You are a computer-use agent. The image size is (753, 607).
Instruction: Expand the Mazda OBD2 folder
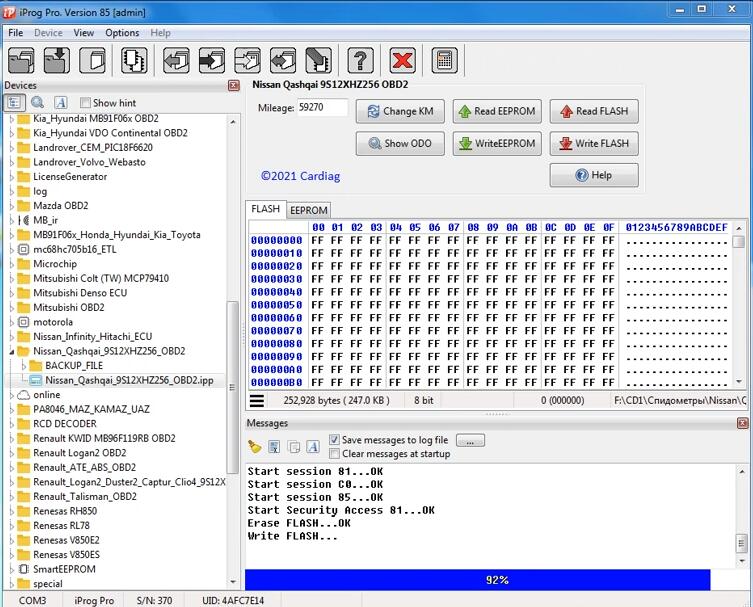click(x=12, y=206)
